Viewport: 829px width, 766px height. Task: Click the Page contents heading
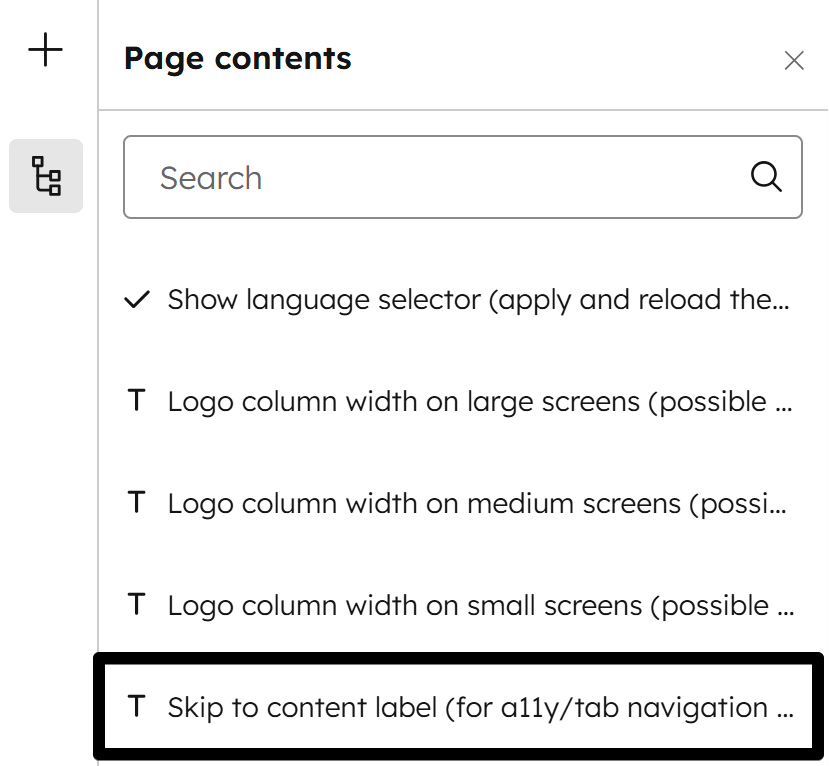point(237,59)
